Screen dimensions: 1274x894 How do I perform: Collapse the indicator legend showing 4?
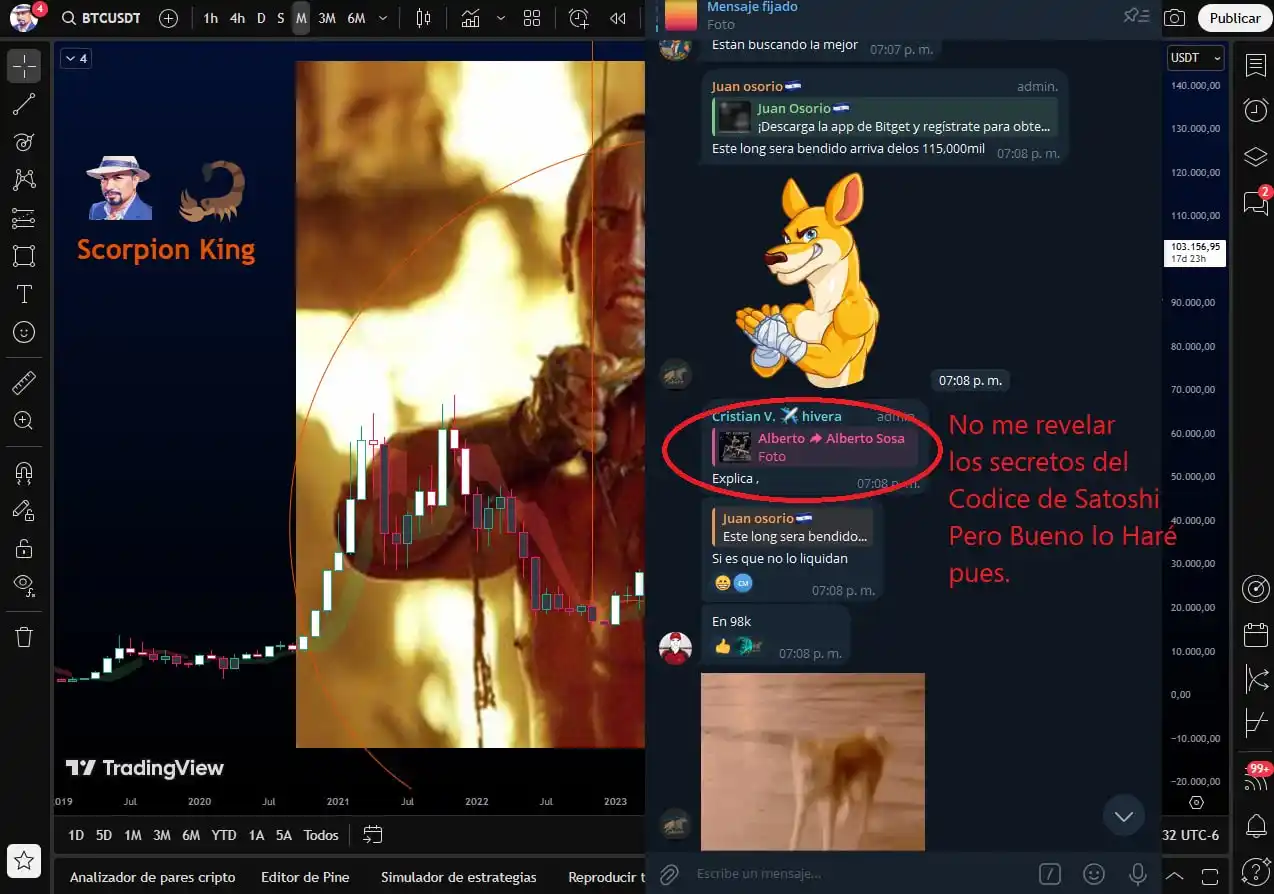[x=74, y=59]
